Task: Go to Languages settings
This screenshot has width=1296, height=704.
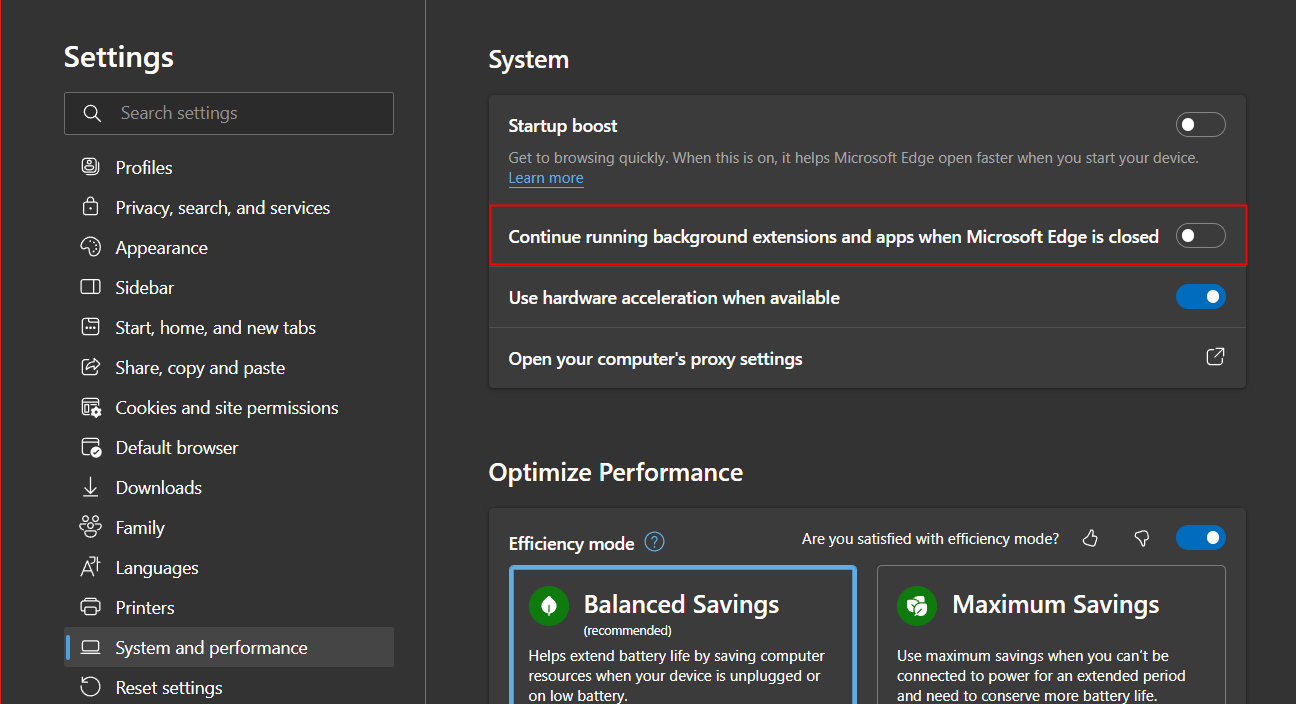Action: [x=229, y=567]
